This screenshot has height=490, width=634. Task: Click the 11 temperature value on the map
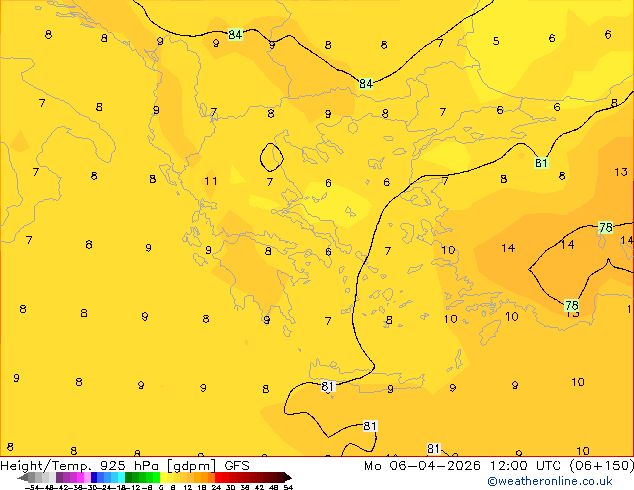coord(211,181)
